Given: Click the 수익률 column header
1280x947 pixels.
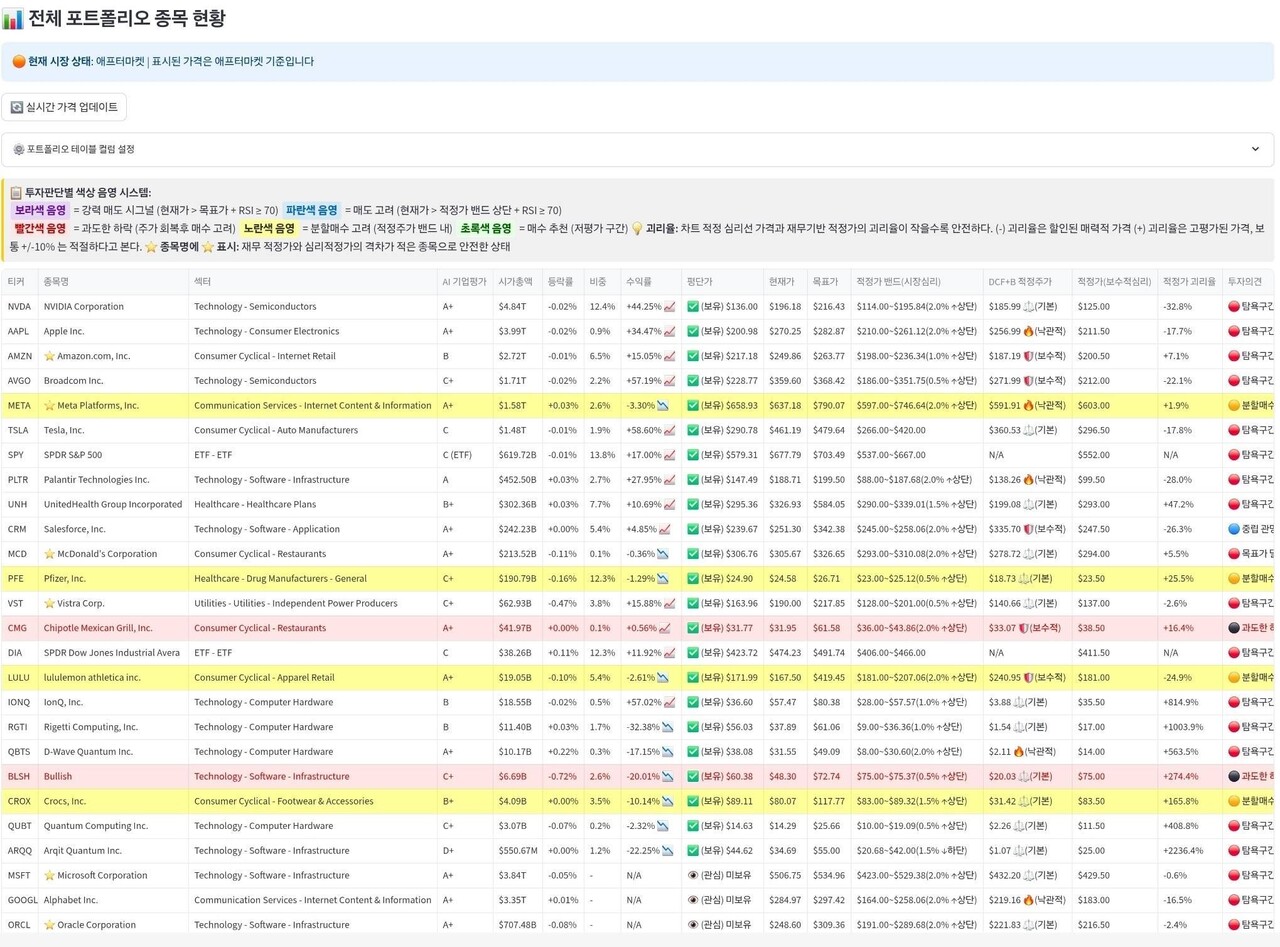Looking at the screenshot, I should point(637,282).
